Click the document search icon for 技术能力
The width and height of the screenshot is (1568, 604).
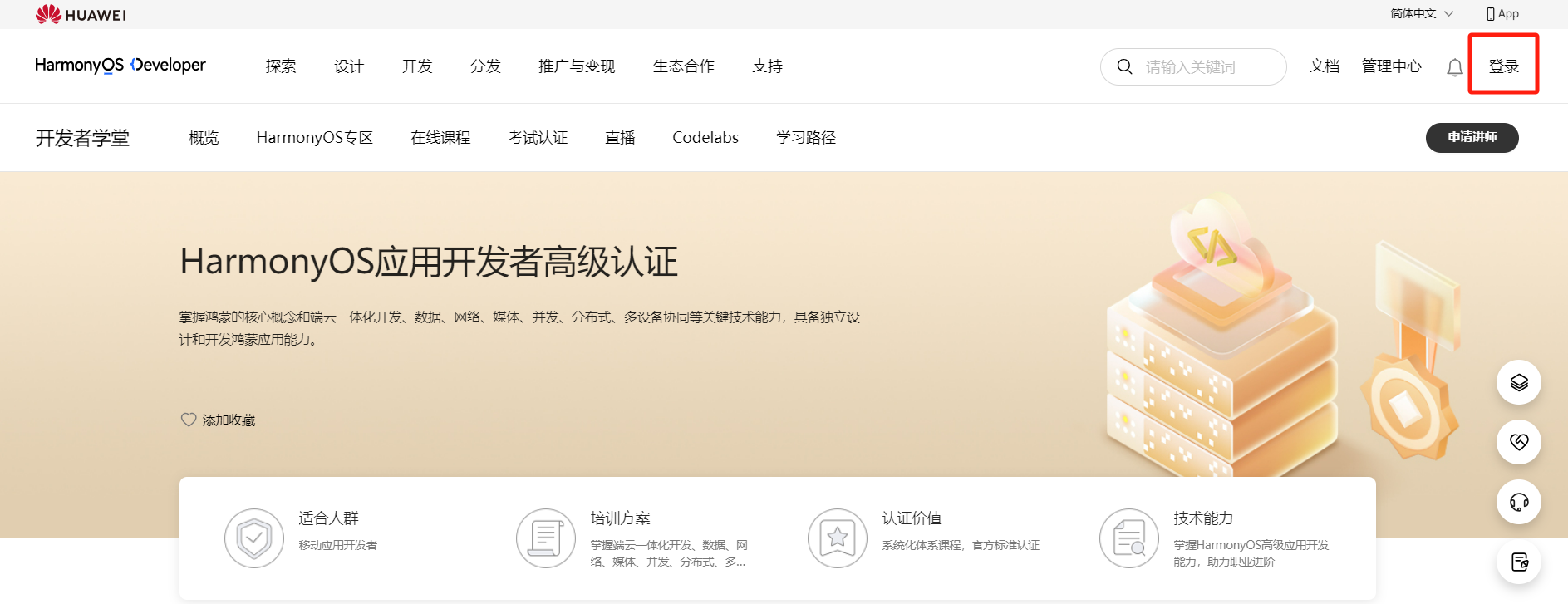pyautogui.click(x=1129, y=538)
